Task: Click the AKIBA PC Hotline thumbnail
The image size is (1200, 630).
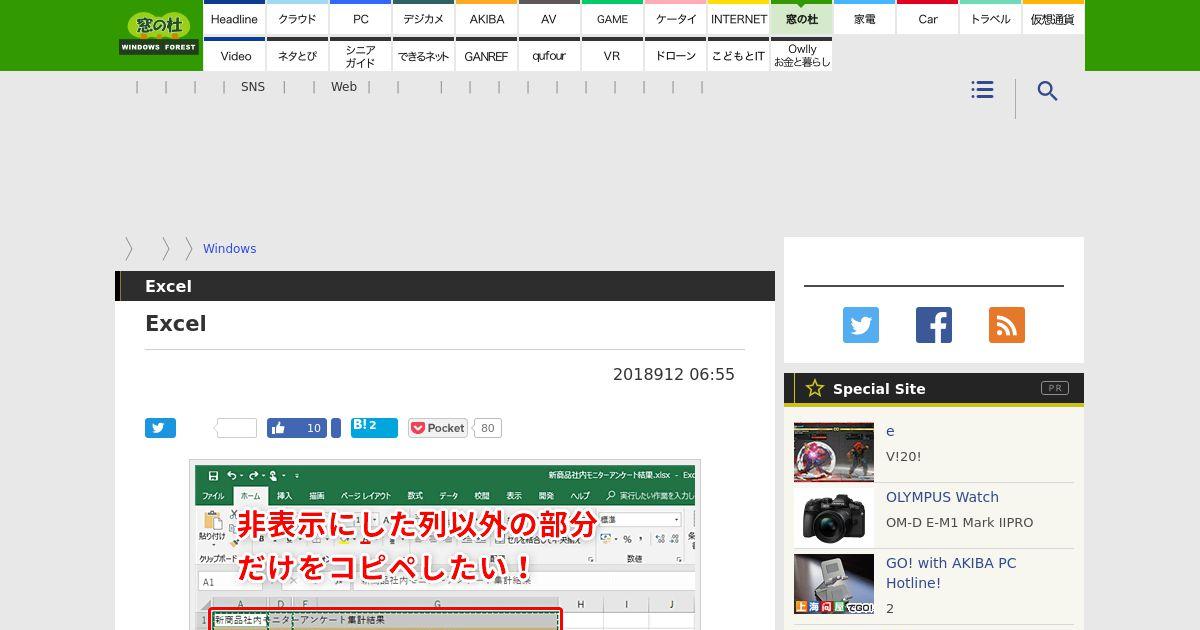Action: [x=834, y=584]
